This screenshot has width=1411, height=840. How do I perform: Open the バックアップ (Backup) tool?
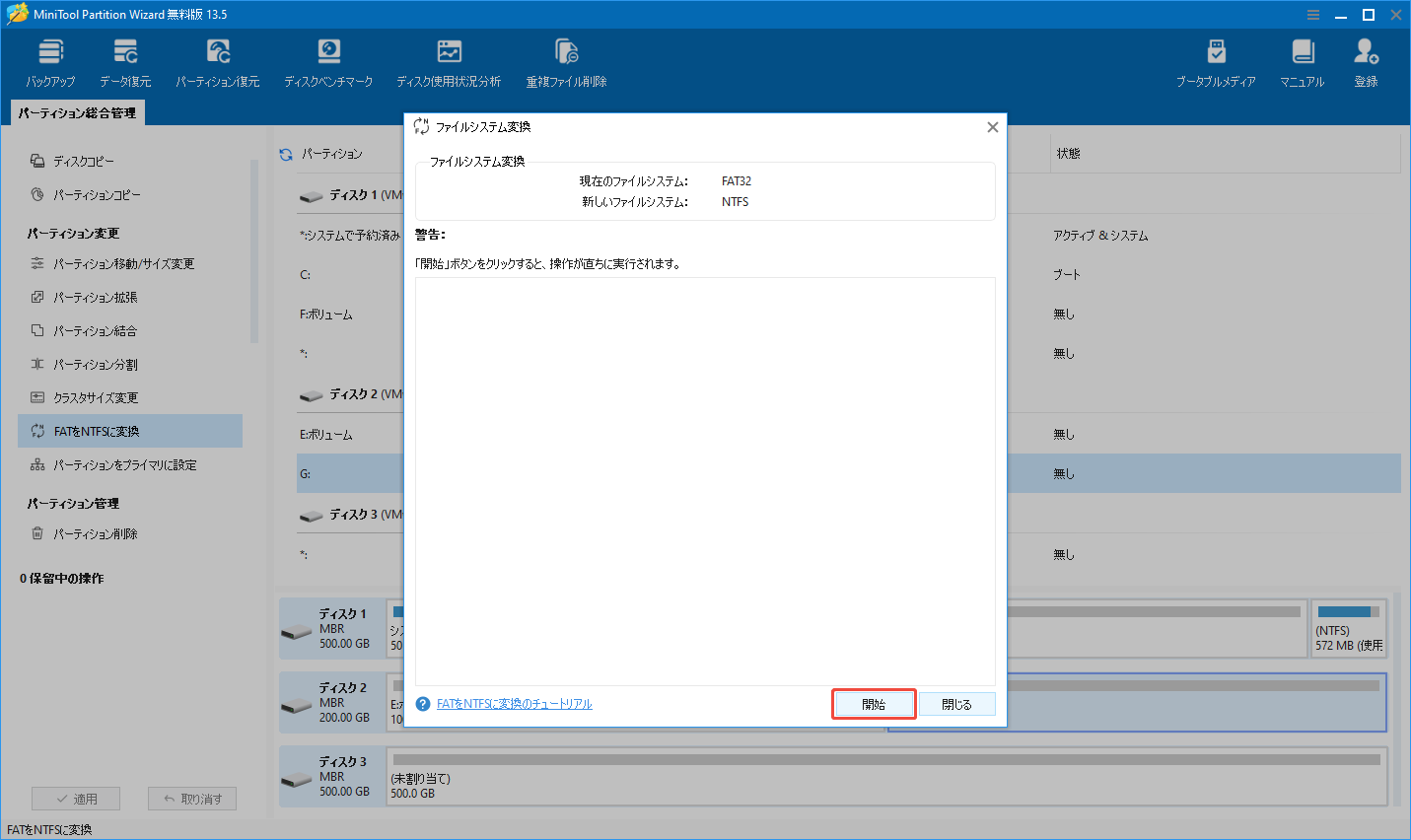[50, 61]
